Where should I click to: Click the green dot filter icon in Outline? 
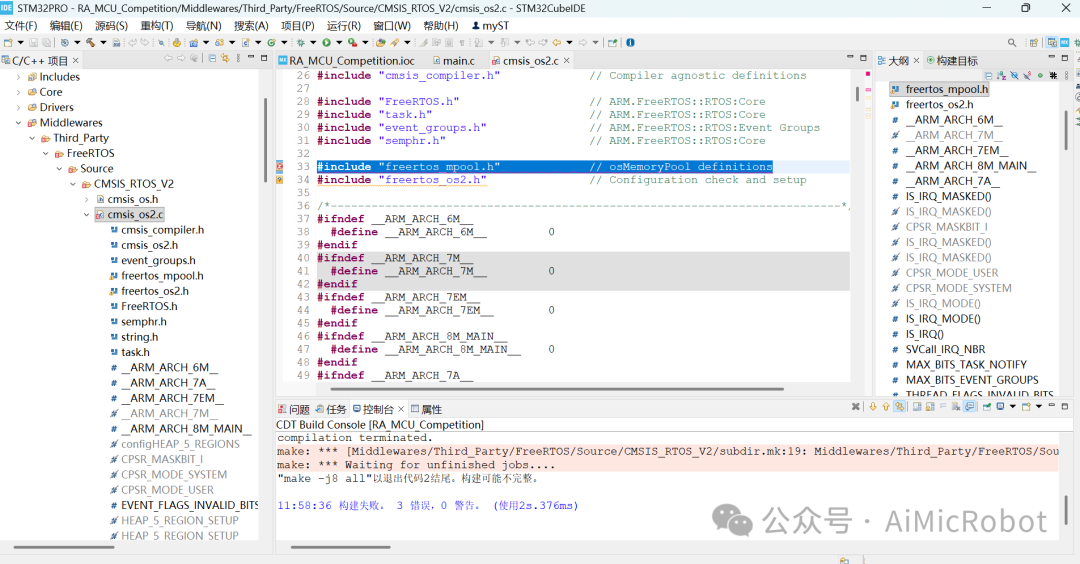(x=1040, y=75)
